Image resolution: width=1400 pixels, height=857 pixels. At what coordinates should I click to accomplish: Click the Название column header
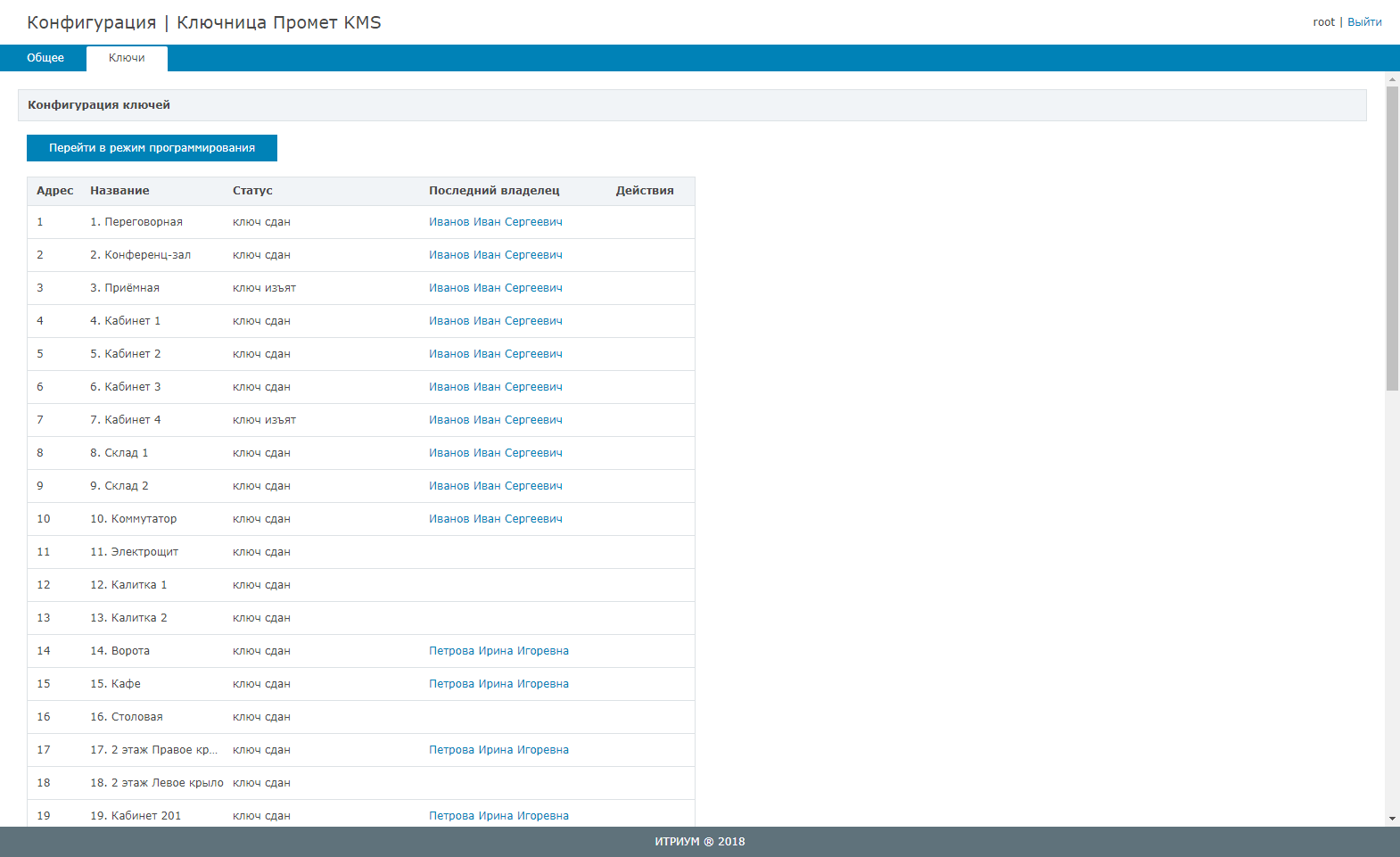coord(119,191)
